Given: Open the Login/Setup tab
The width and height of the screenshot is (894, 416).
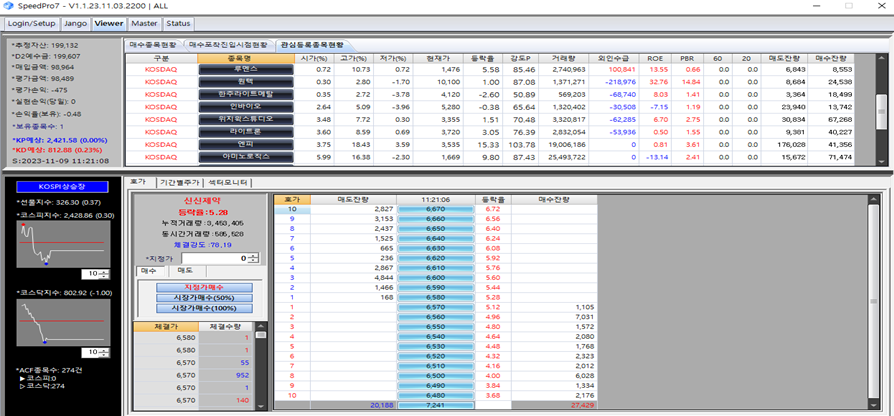Looking at the screenshot, I should (x=32, y=23).
